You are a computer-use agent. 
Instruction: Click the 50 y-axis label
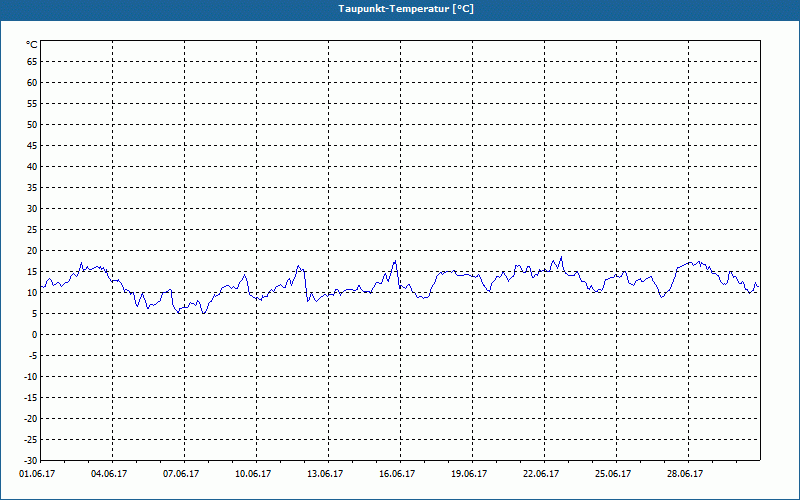click(32, 124)
